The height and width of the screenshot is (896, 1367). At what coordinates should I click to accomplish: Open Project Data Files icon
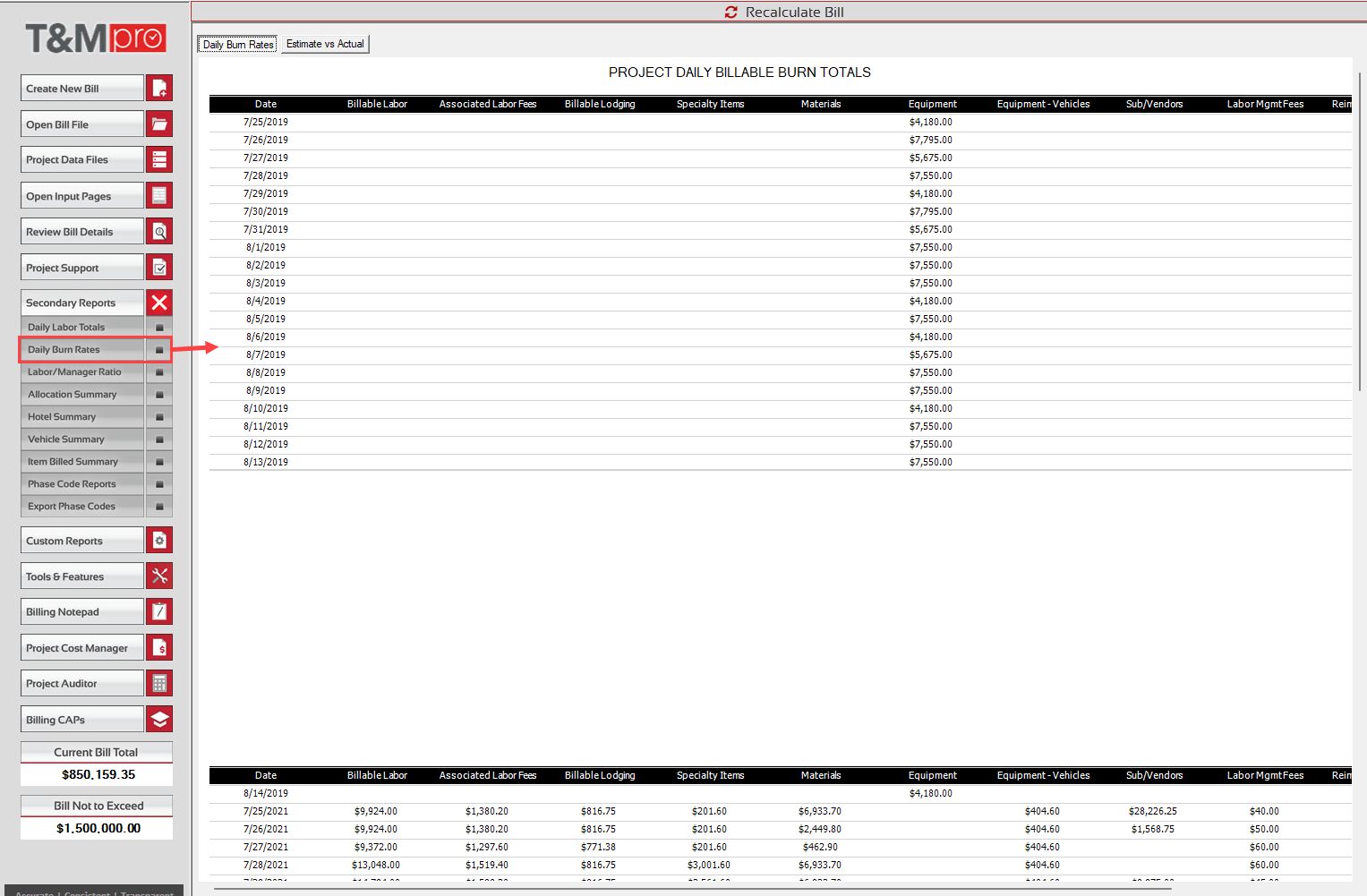coord(159,160)
